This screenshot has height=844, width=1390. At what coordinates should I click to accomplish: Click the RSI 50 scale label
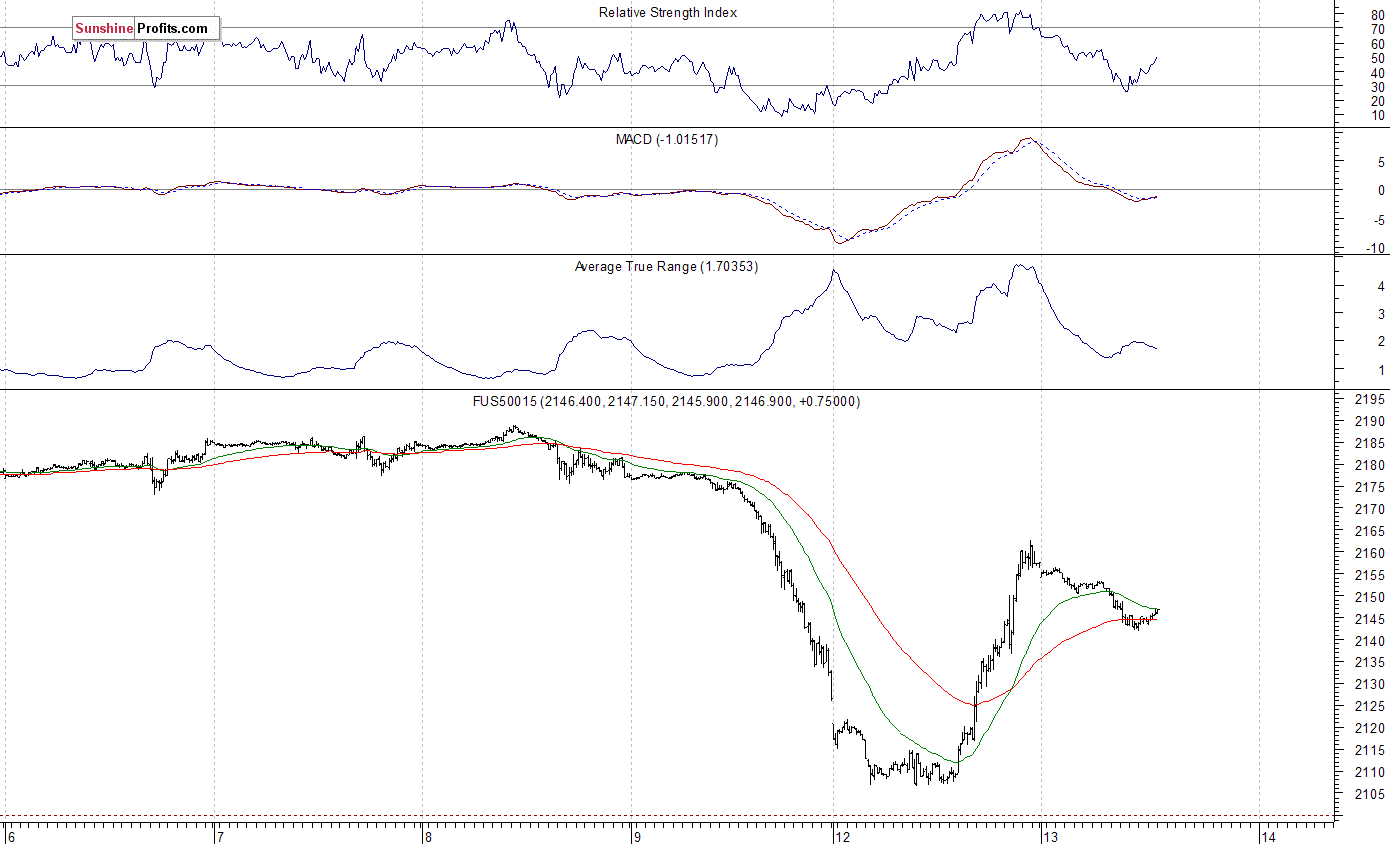[x=1378, y=58]
